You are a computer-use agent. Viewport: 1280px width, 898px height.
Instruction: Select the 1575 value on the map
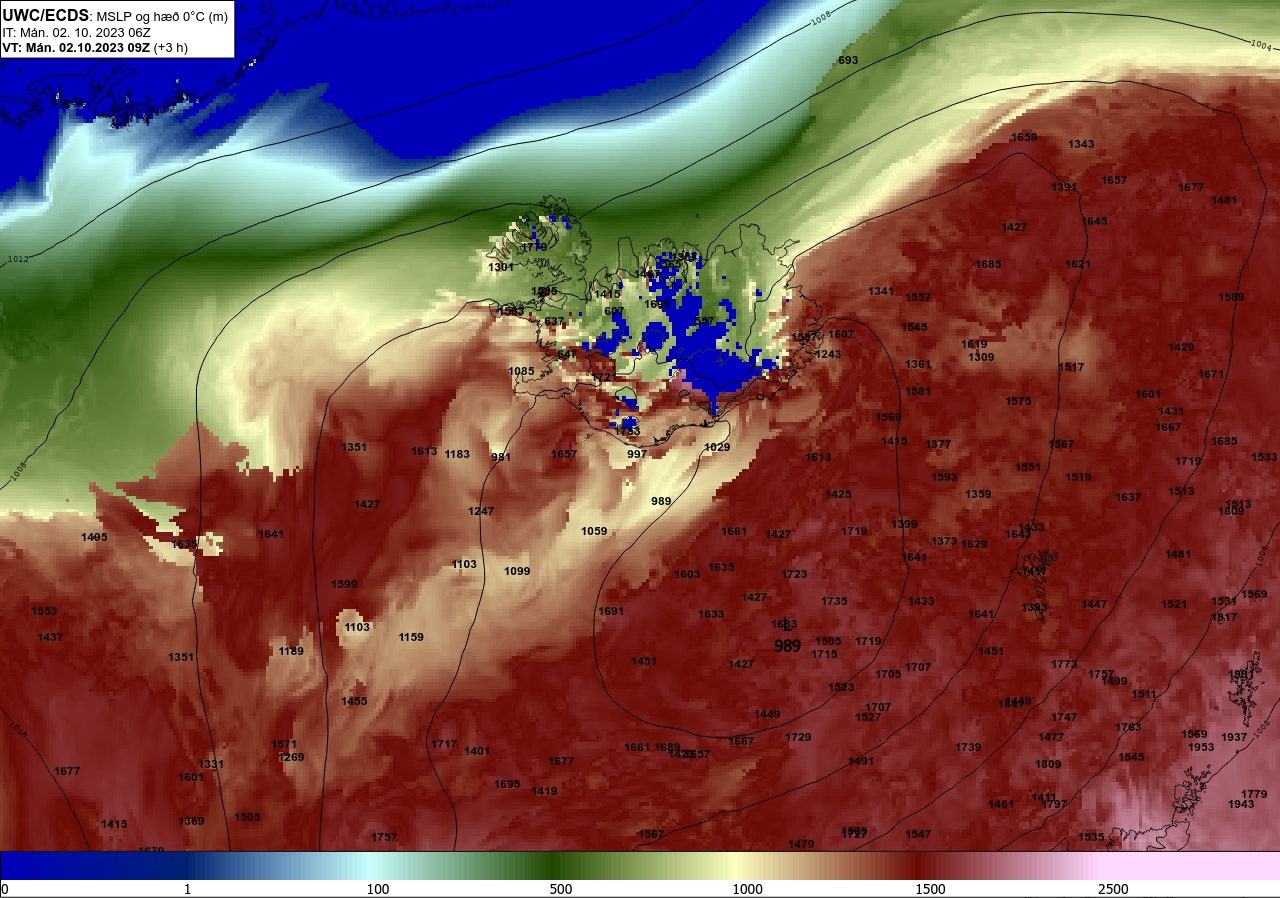(1018, 401)
